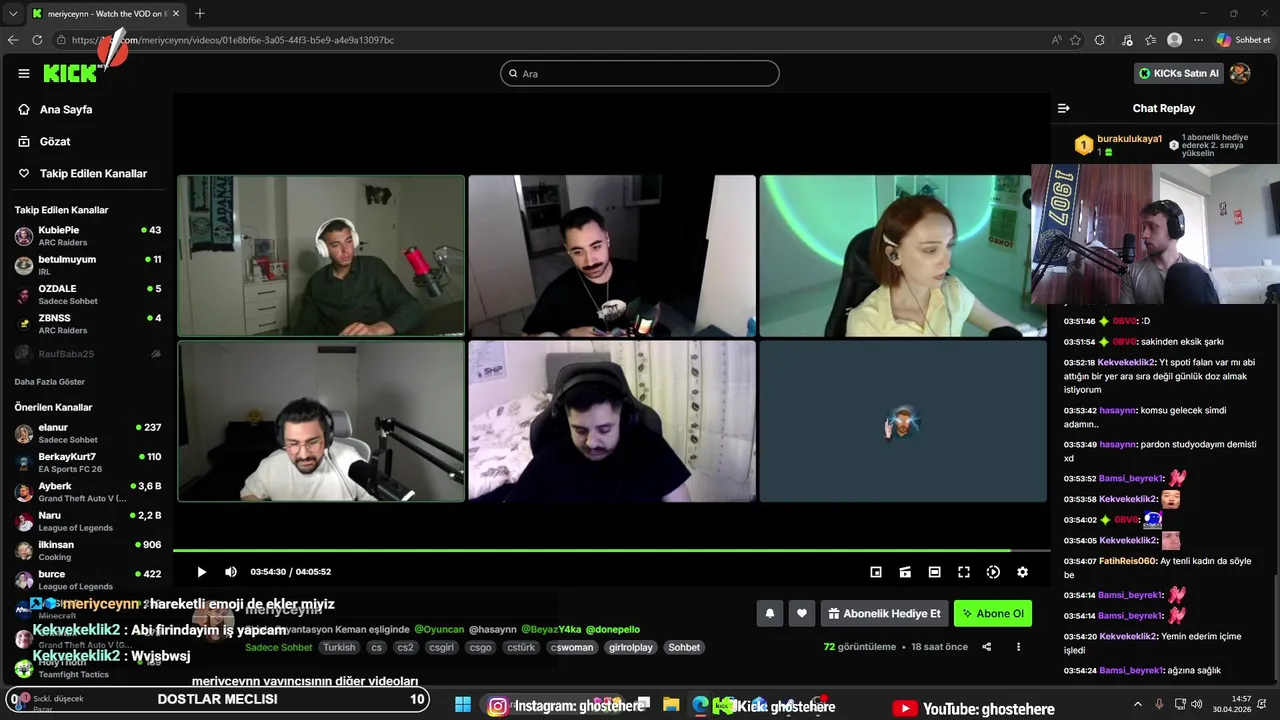
Task: Click the Abone Ol button
Action: pos(993,614)
